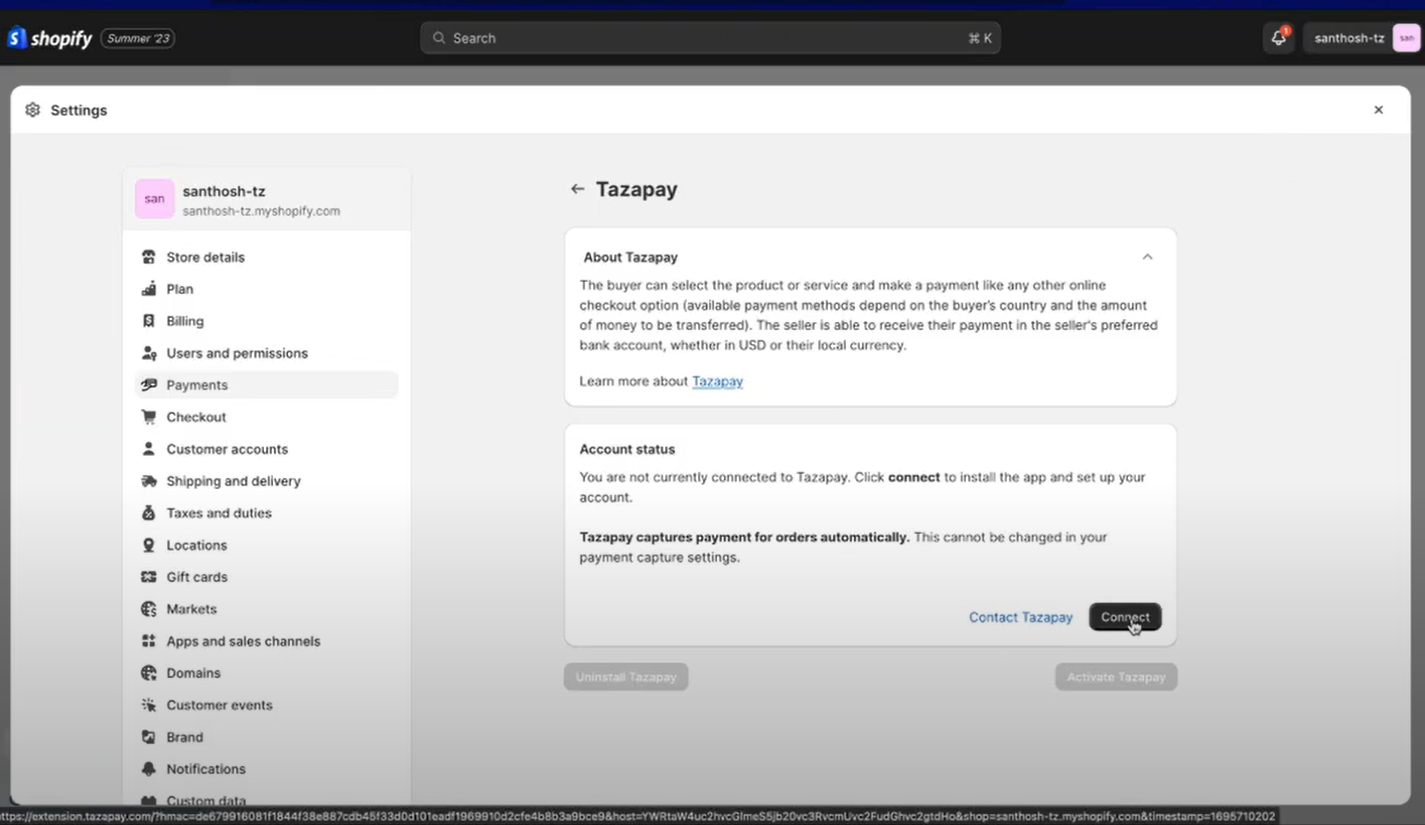Close the Settings panel
The image size is (1425, 825).
pyautogui.click(x=1378, y=110)
